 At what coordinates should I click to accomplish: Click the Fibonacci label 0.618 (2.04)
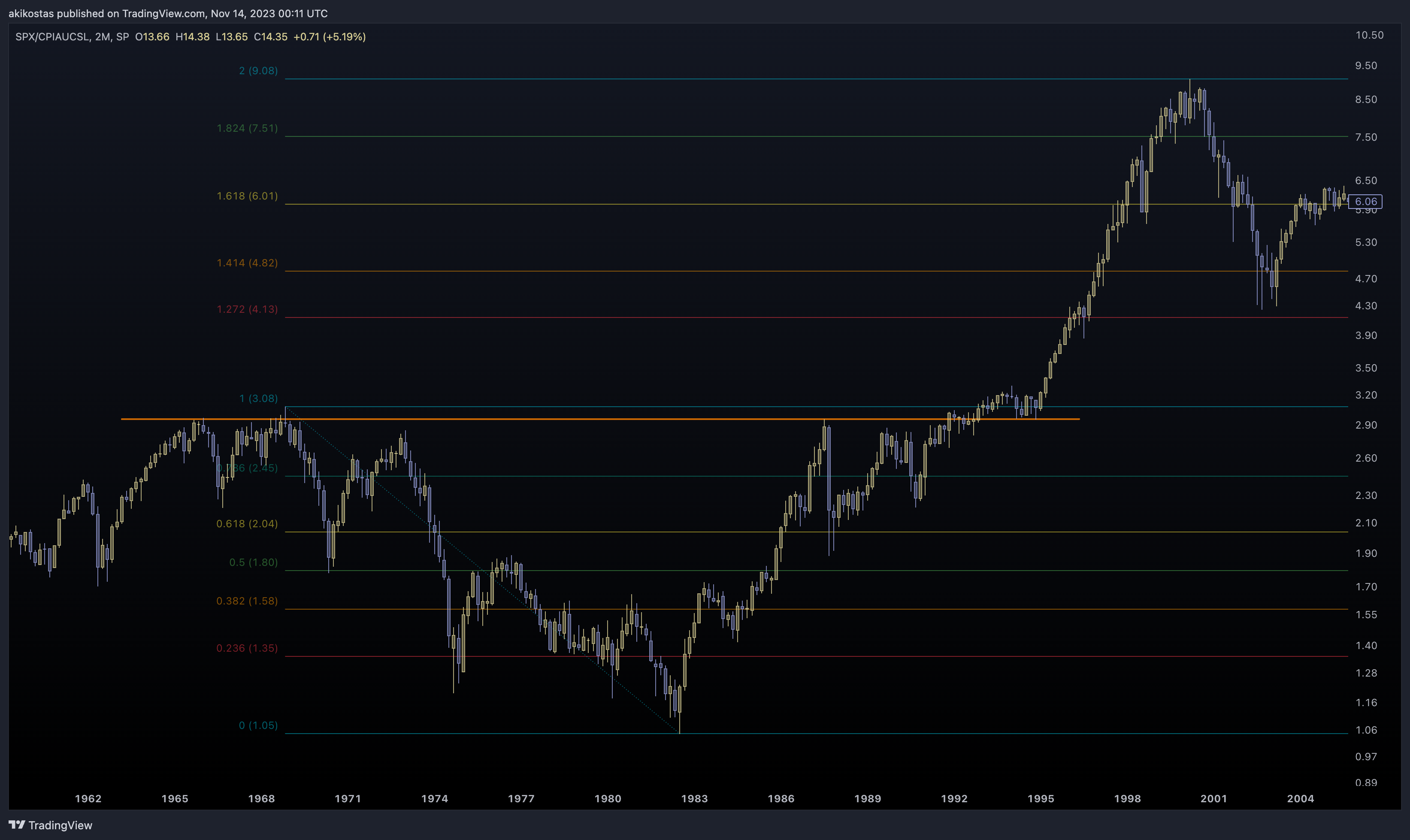coord(247,524)
